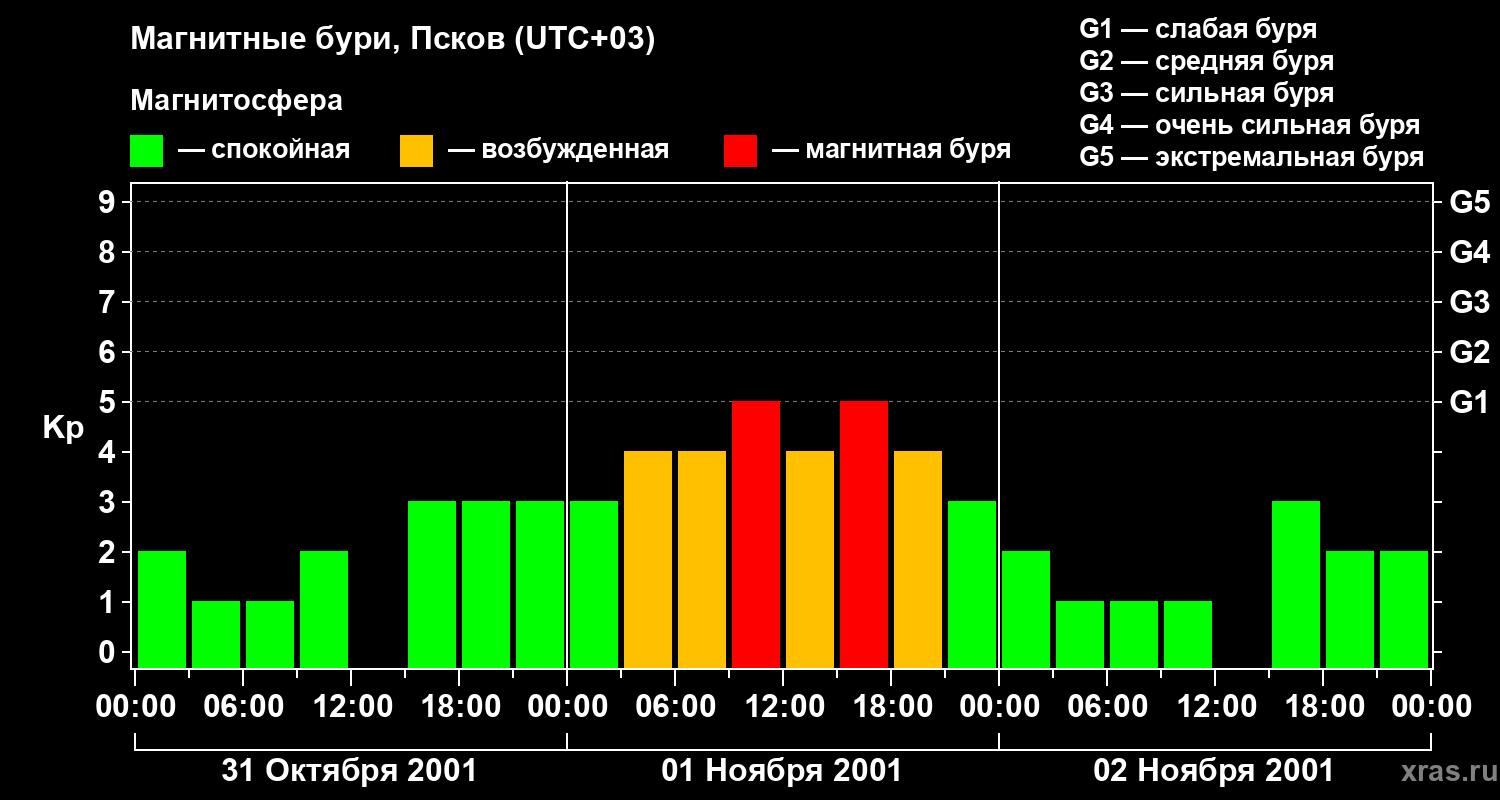Screen dimensions: 1500x800
Task: Click the '06:00' time label under 01 Ноября
Action: click(x=675, y=707)
